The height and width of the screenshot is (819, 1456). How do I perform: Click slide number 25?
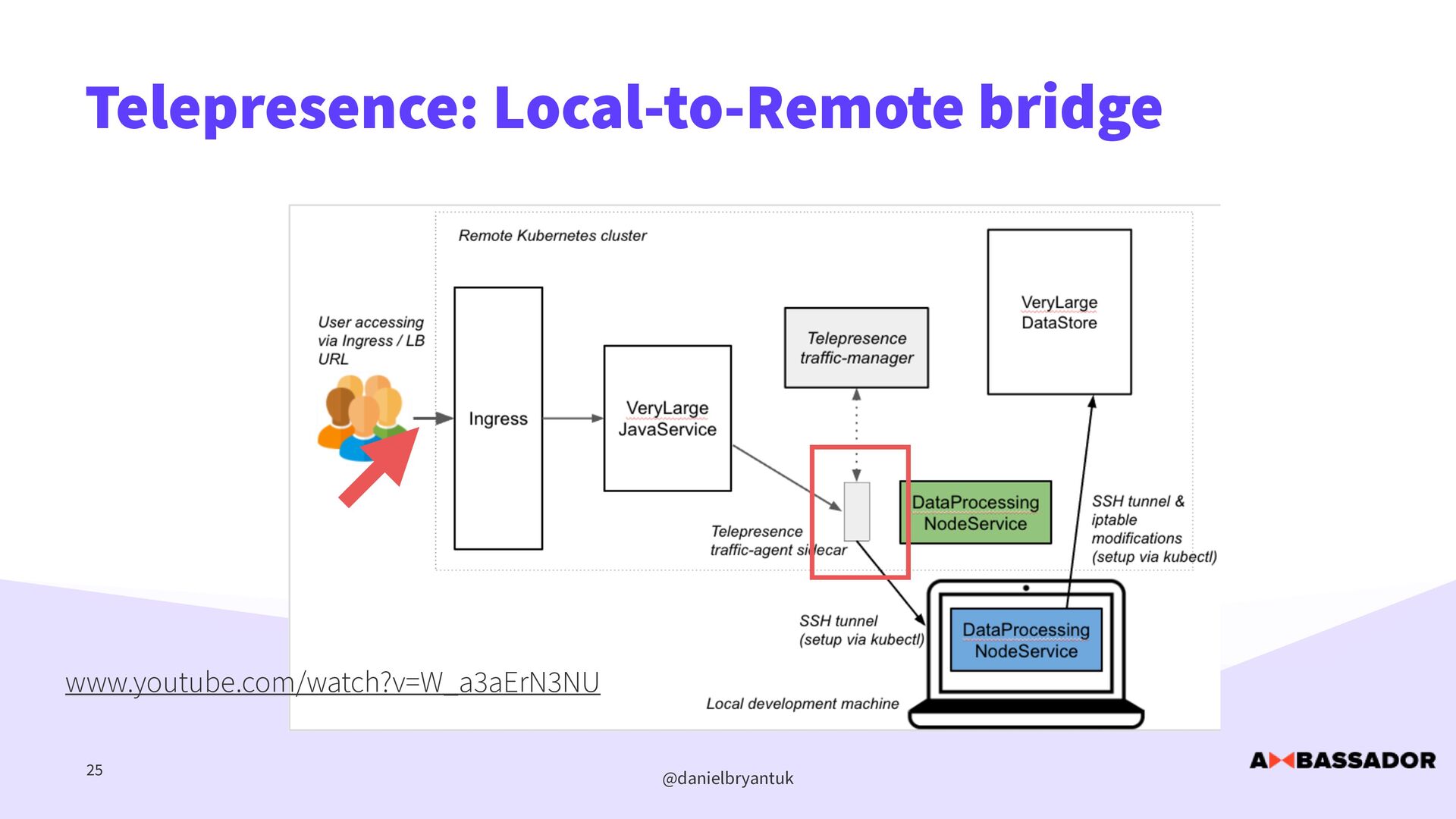(x=95, y=770)
